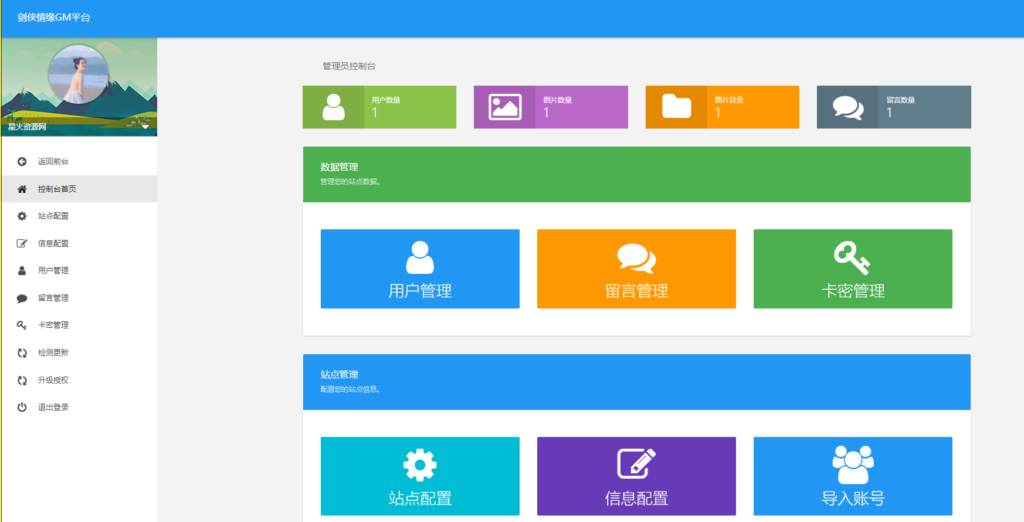Viewport: 1024px width, 522px height.
Task: Click the folder icon on 图片目录 card
Action: pos(676,107)
